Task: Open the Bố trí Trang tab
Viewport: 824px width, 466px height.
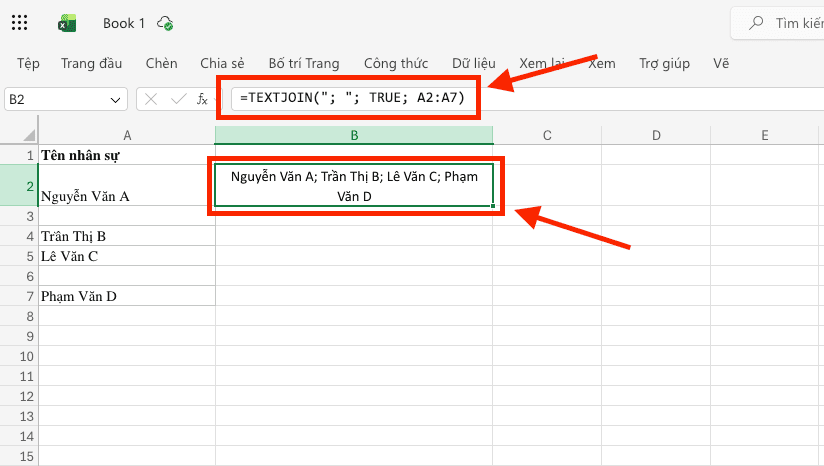Action: pyautogui.click(x=304, y=64)
